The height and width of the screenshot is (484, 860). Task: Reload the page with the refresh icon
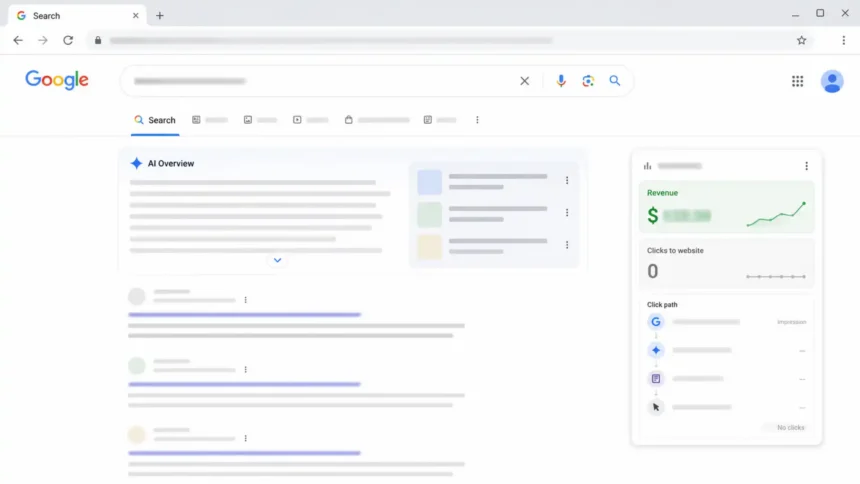(x=68, y=40)
